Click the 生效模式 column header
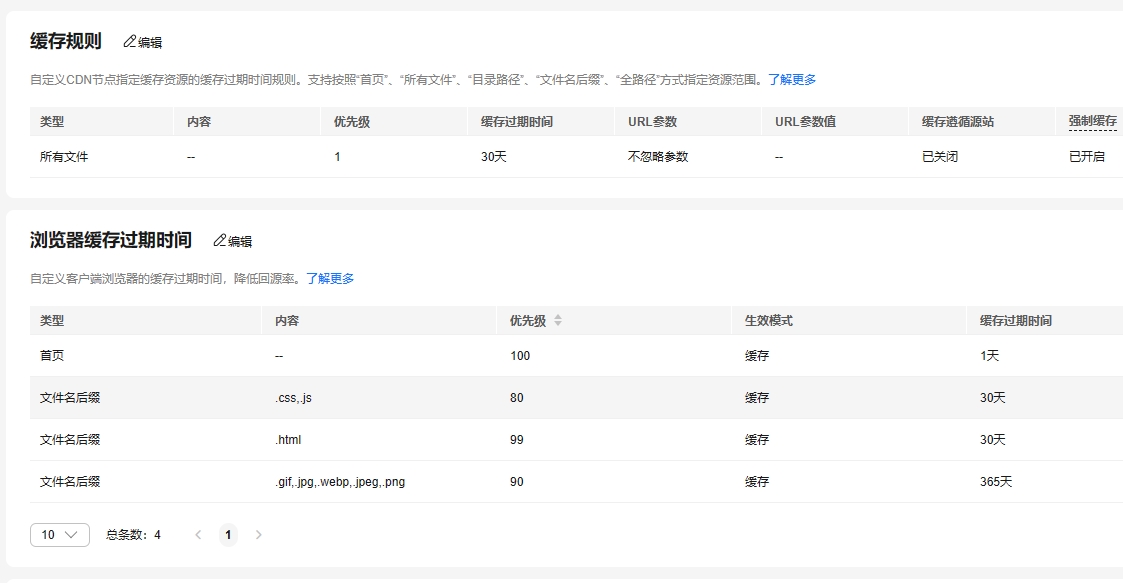This screenshot has width=1123, height=583. pyautogui.click(x=769, y=321)
